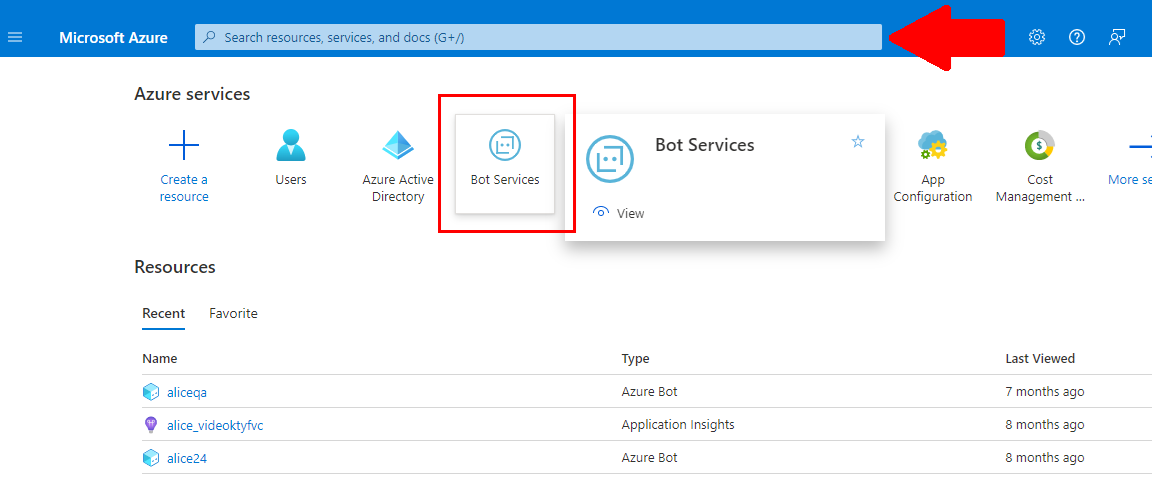
Task: Open the Bot Services tile label
Action: click(505, 179)
